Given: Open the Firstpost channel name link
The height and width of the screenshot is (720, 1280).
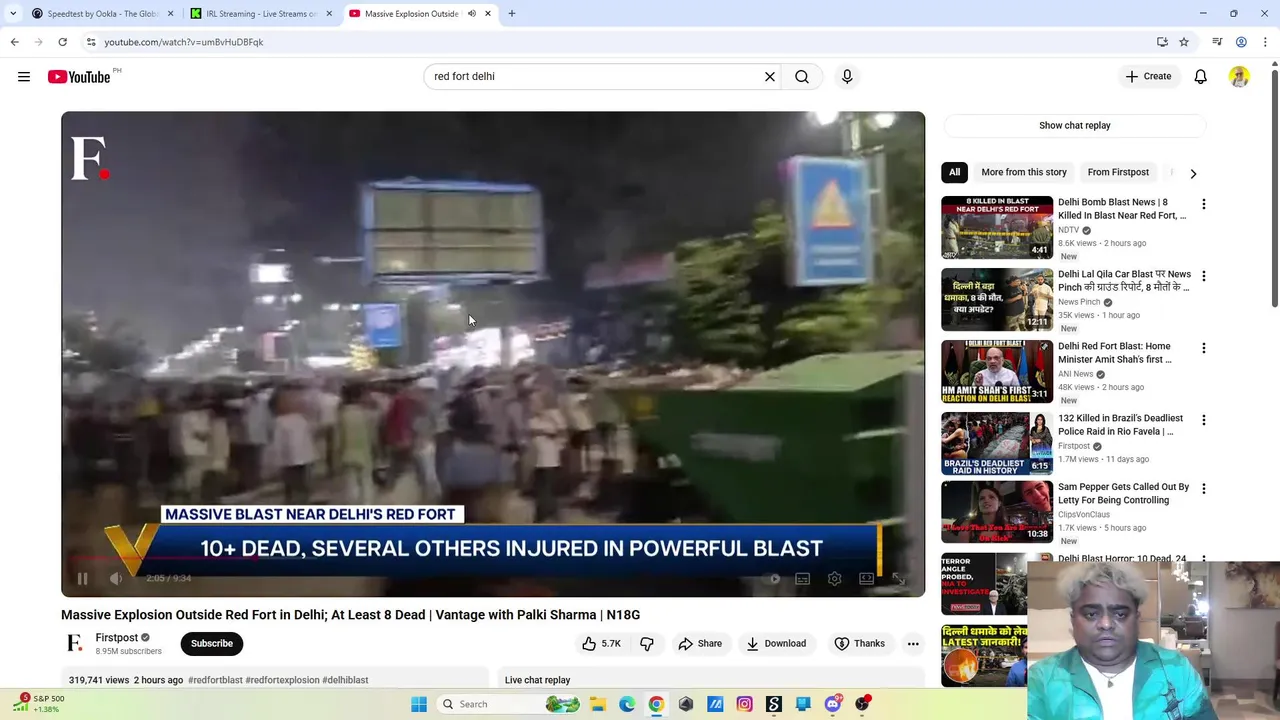Looking at the screenshot, I should [x=117, y=638].
